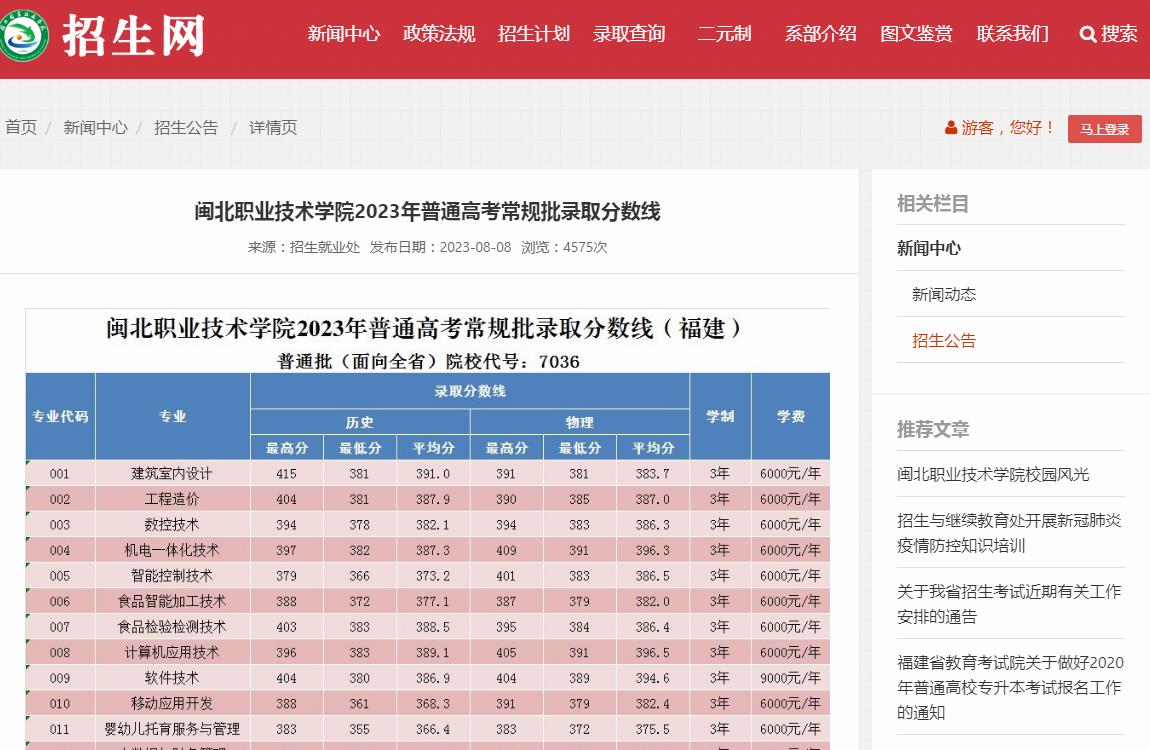This screenshot has width=1150, height=750.
Task: Open article about 2020年普通高校专升本考试报名
Action: tap(1010, 688)
